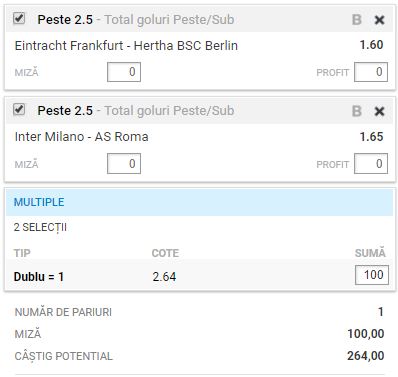Focus the PROFIT field for Inter Milano
Image resolution: width=398 pixels, height=377 pixels.
click(371, 163)
